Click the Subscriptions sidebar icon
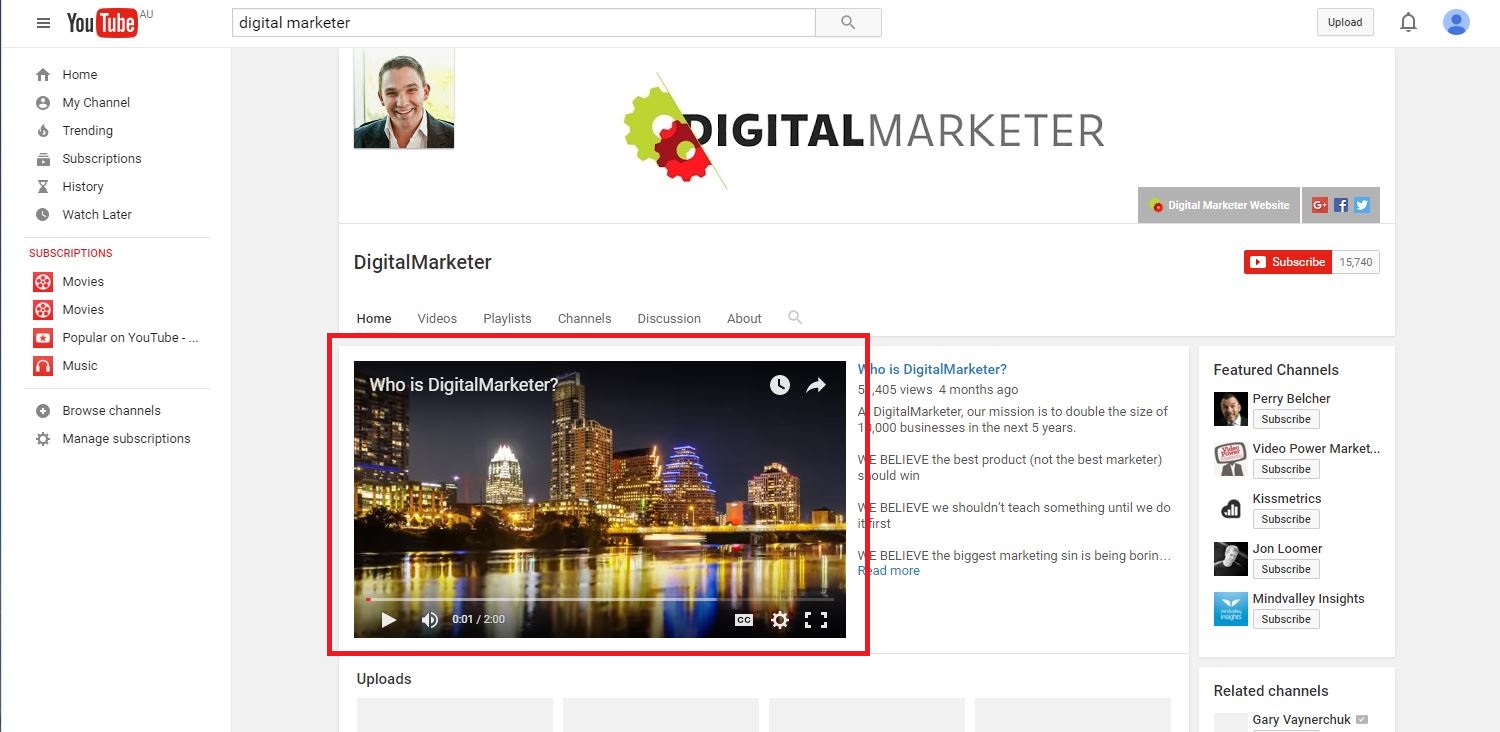Viewport: 1500px width, 732px height. coord(43,159)
